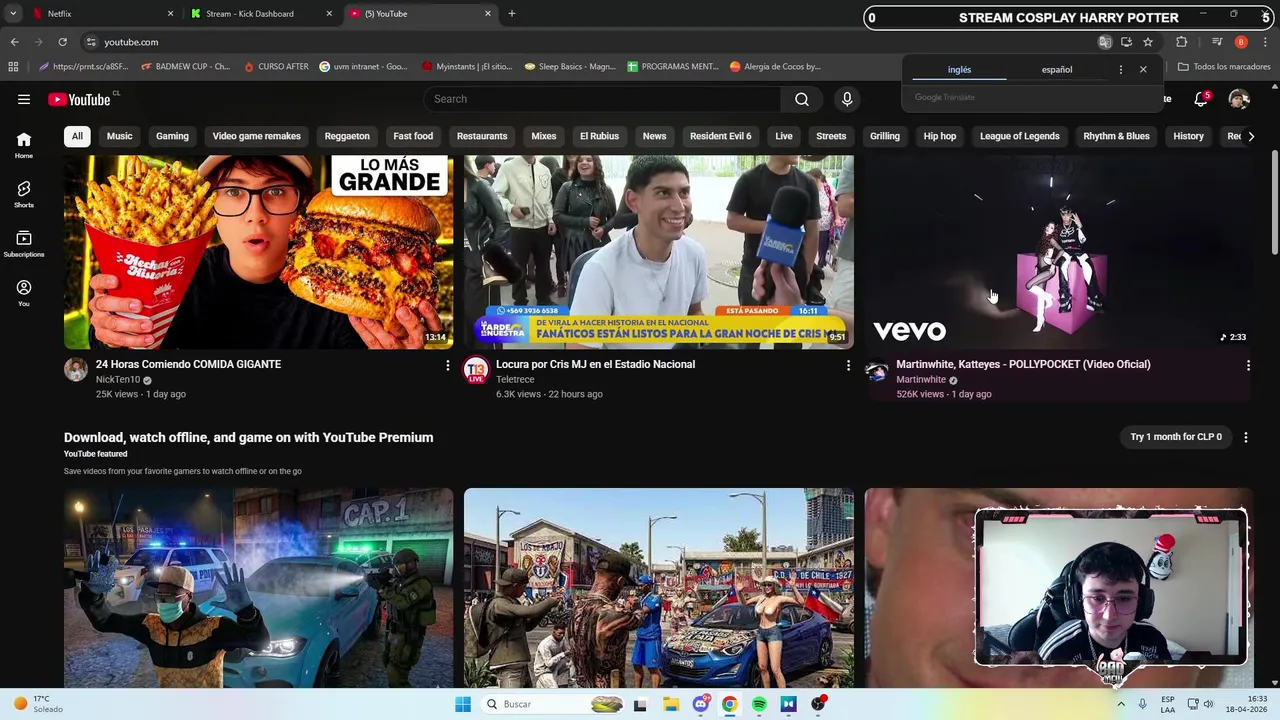Open options for Locura por Cris MJ video
This screenshot has height=720, width=1280.
[848, 366]
